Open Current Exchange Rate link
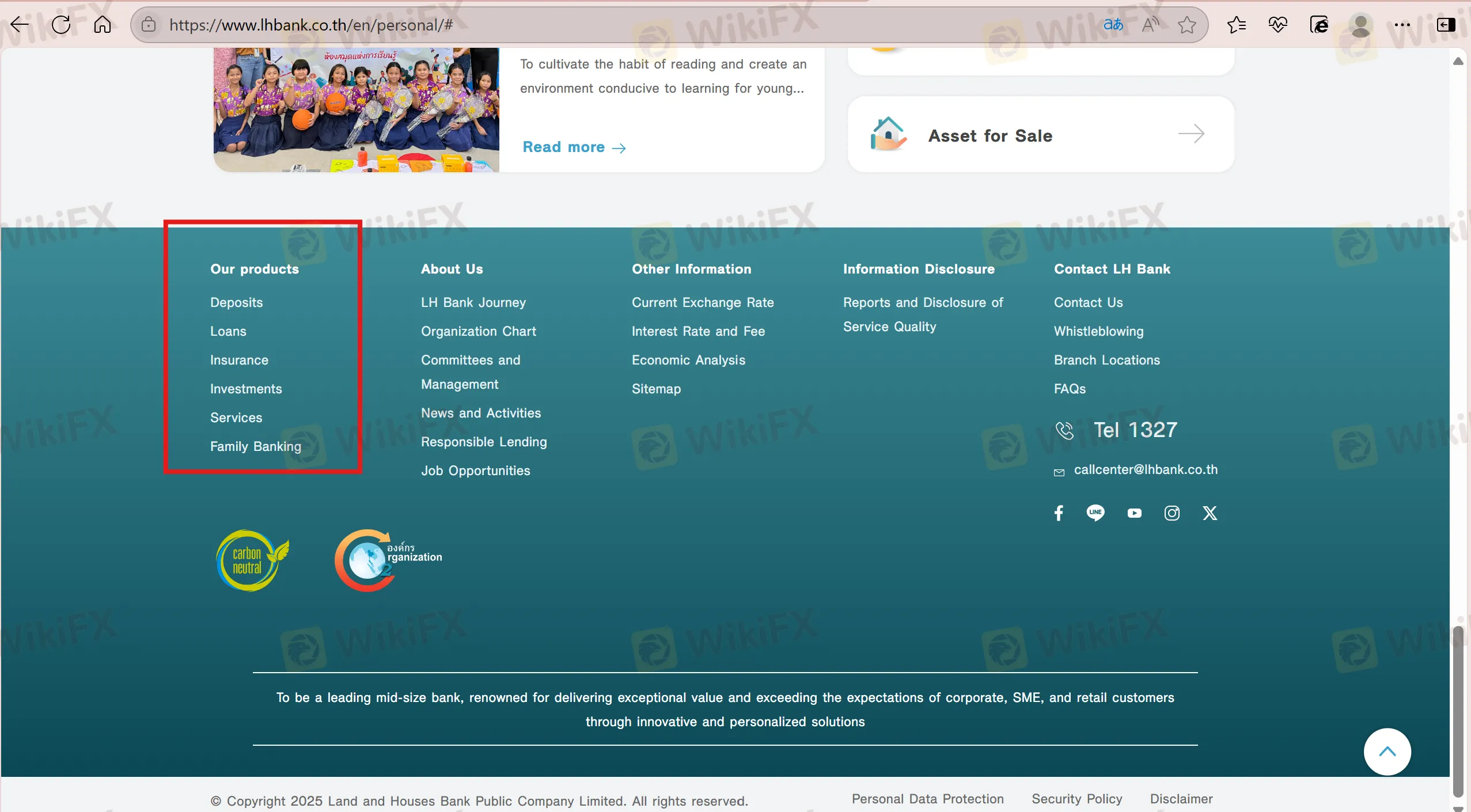Image resolution: width=1471 pixels, height=812 pixels. pyautogui.click(x=702, y=302)
